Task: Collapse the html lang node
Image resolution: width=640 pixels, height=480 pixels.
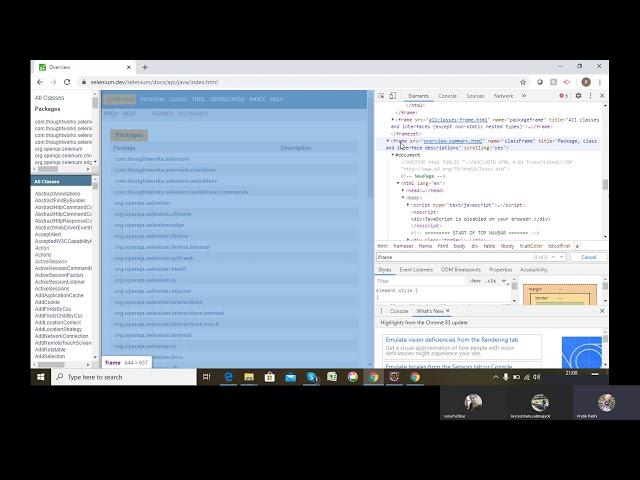Action: pyautogui.click(x=398, y=183)
